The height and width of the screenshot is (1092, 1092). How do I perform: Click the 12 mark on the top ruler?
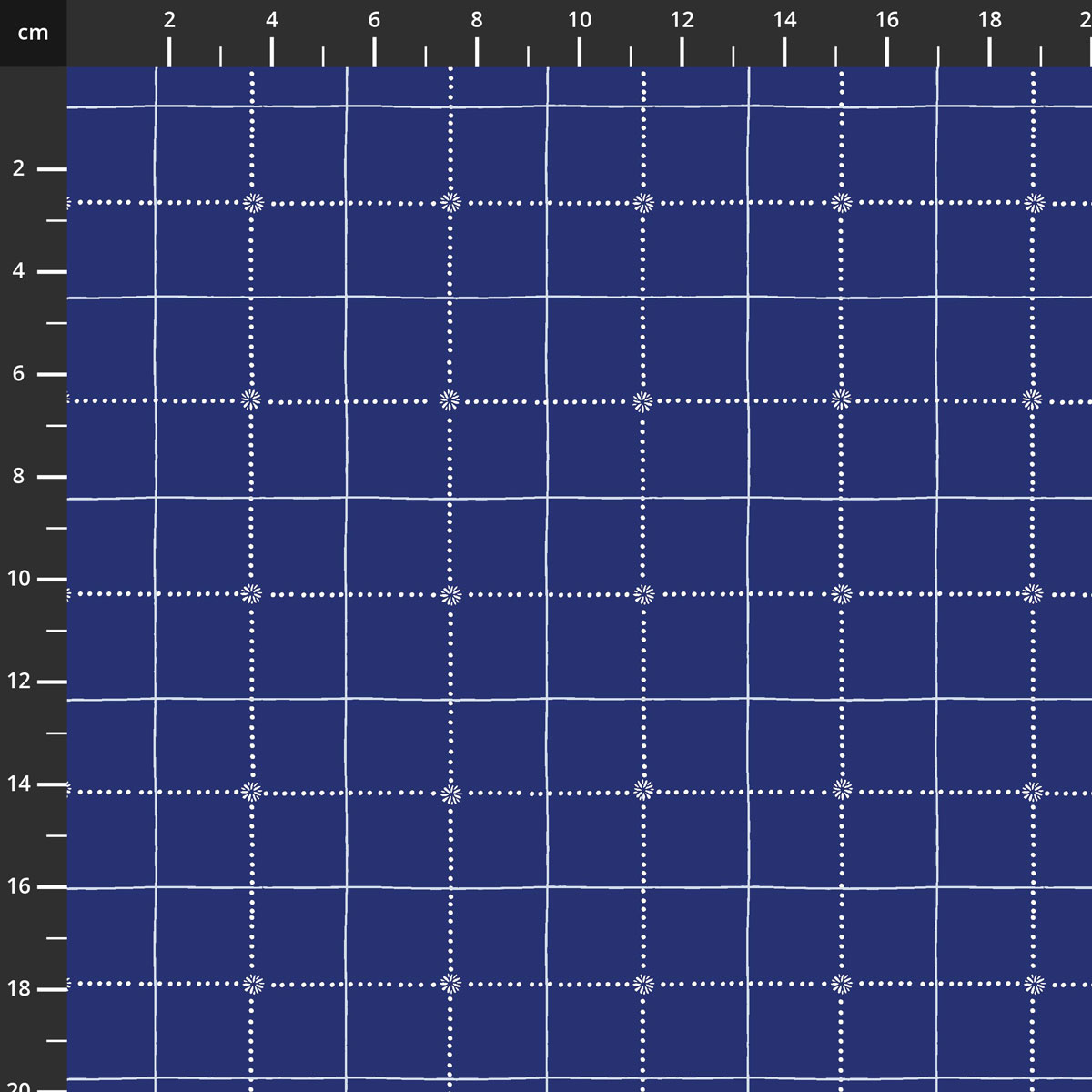pyautogui.click(x=682, y=20)
